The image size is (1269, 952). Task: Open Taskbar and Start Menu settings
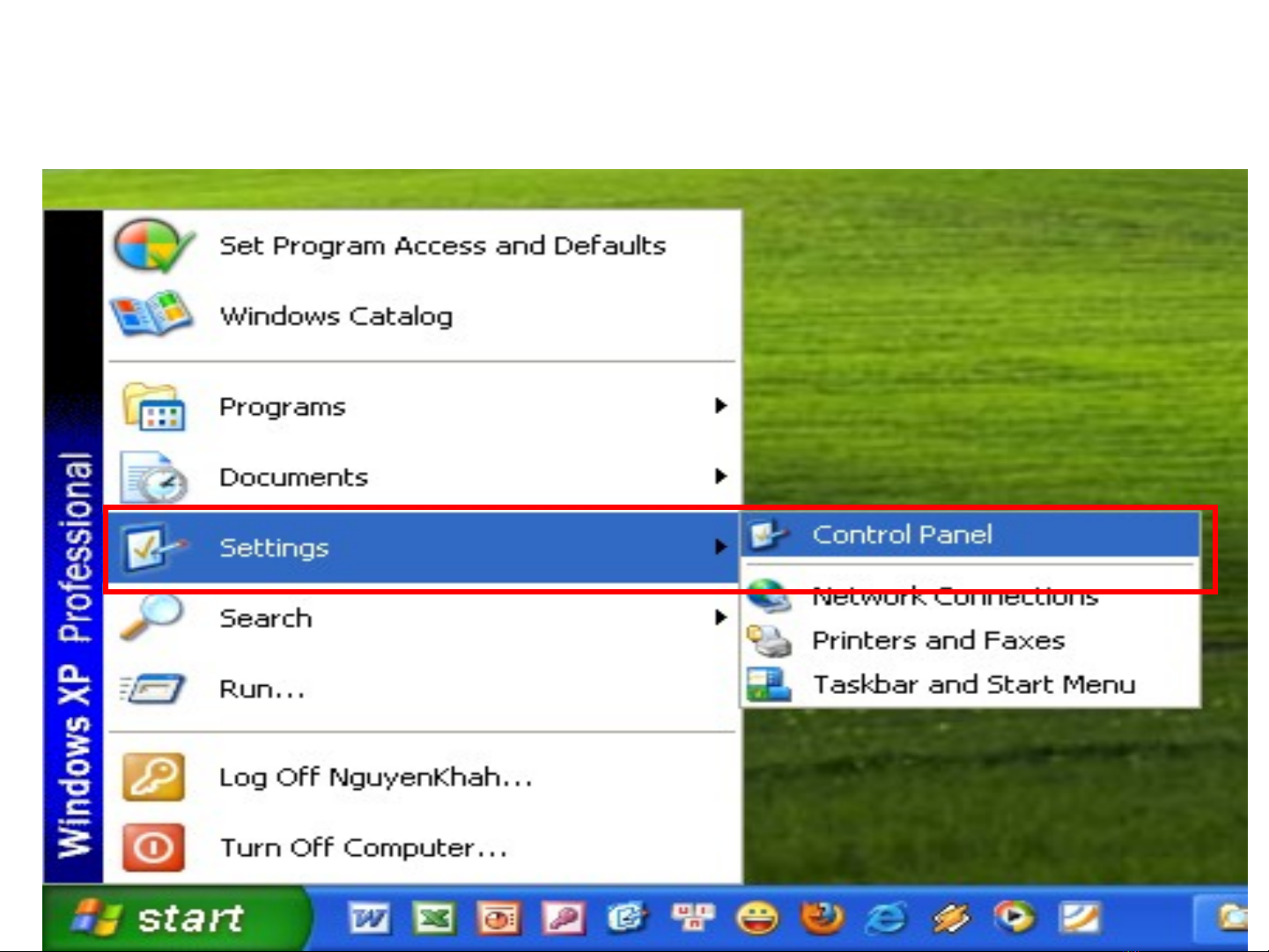[x=970, y=684]
